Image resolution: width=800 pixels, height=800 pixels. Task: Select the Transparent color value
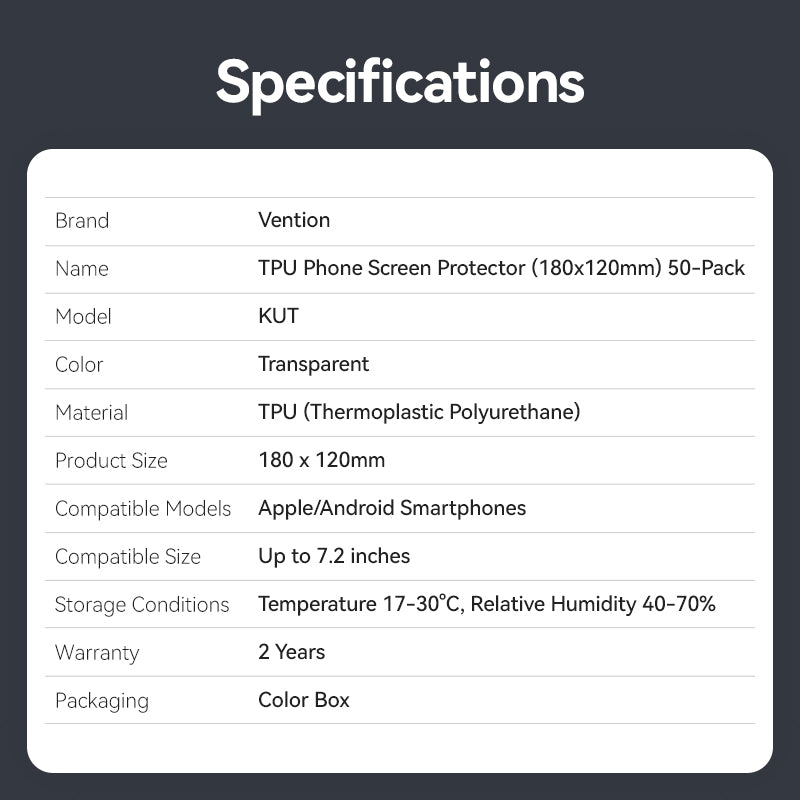(x=313, y=364)
